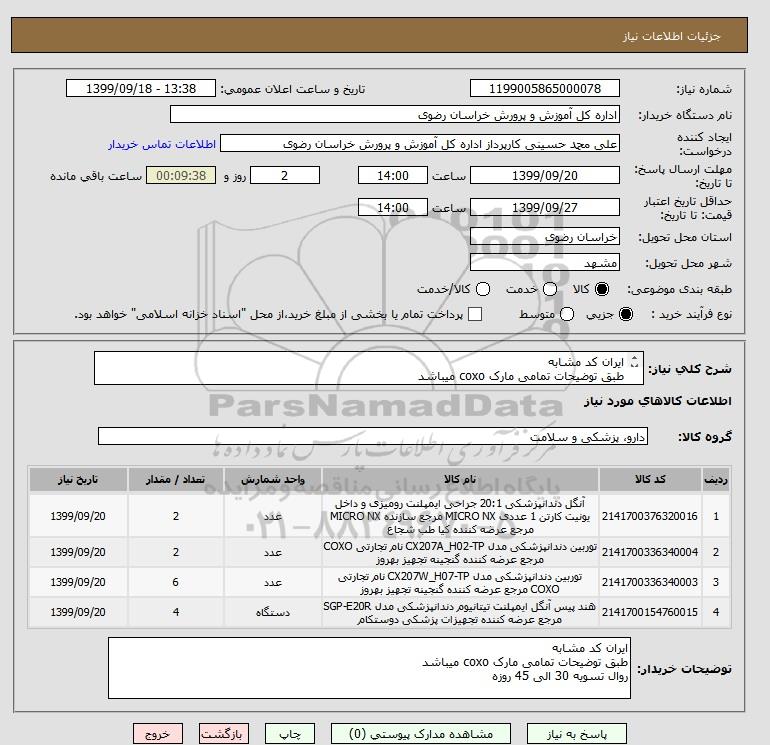Click the price validity date 1399/09/27 field
This screenshot has width=770, height=745.
(545, 207)
